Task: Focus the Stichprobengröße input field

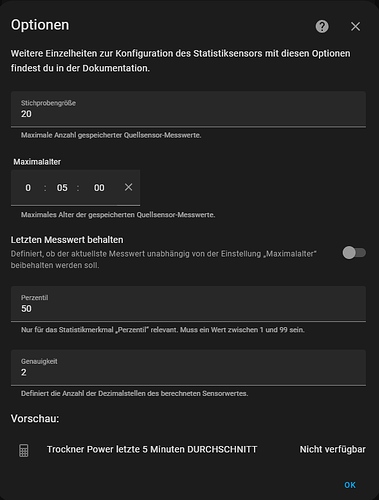Action: pos(188,109)
